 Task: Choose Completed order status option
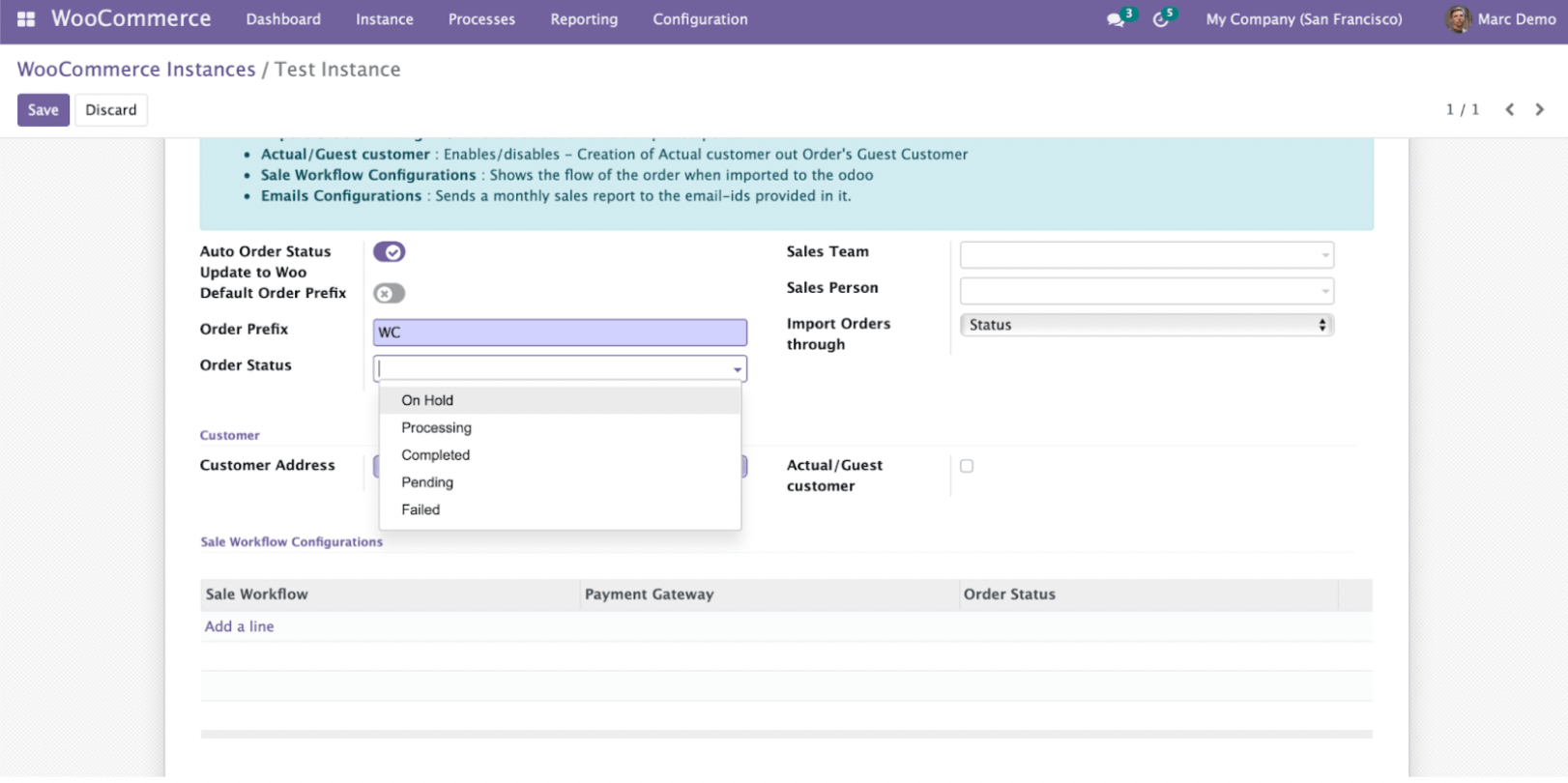point(436,455)
